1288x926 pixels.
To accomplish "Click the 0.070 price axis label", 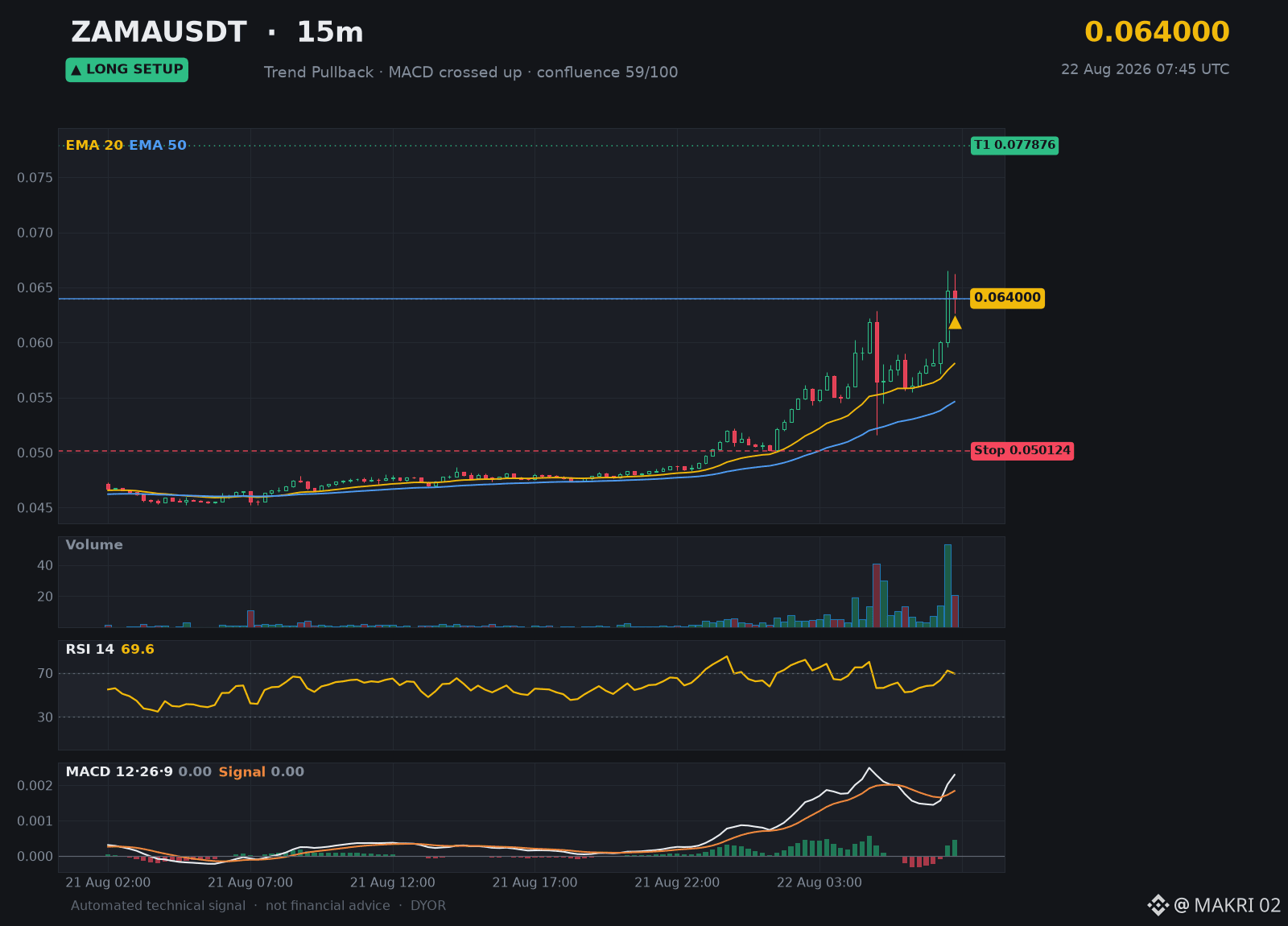I will [35, 233].
